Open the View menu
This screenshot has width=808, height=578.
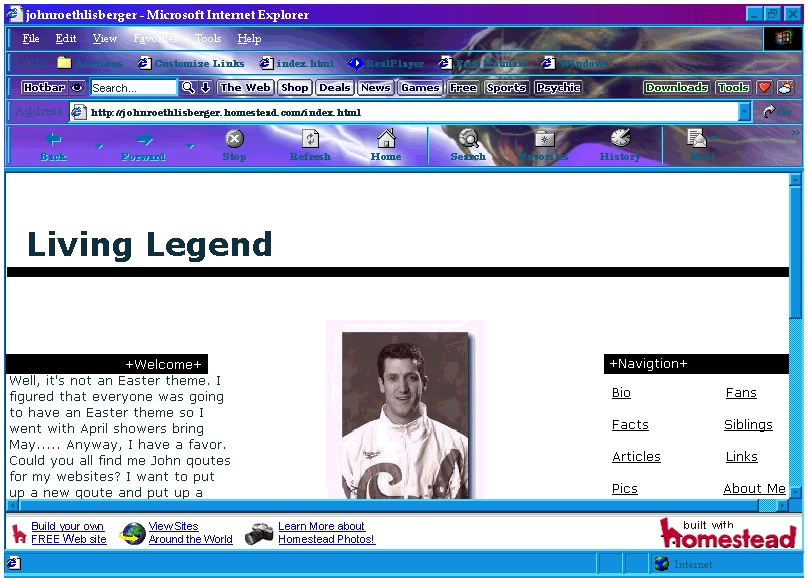click(x=105, y=38)
